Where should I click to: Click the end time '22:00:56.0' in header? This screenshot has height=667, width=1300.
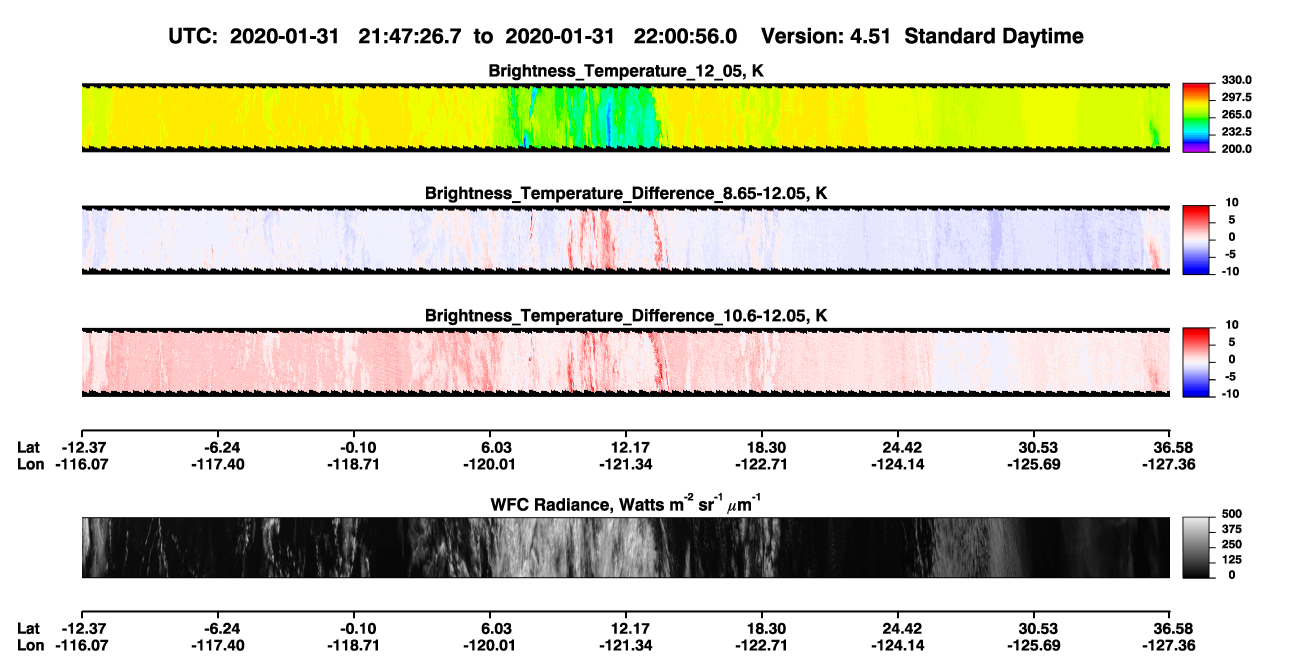tap(686, 36)
